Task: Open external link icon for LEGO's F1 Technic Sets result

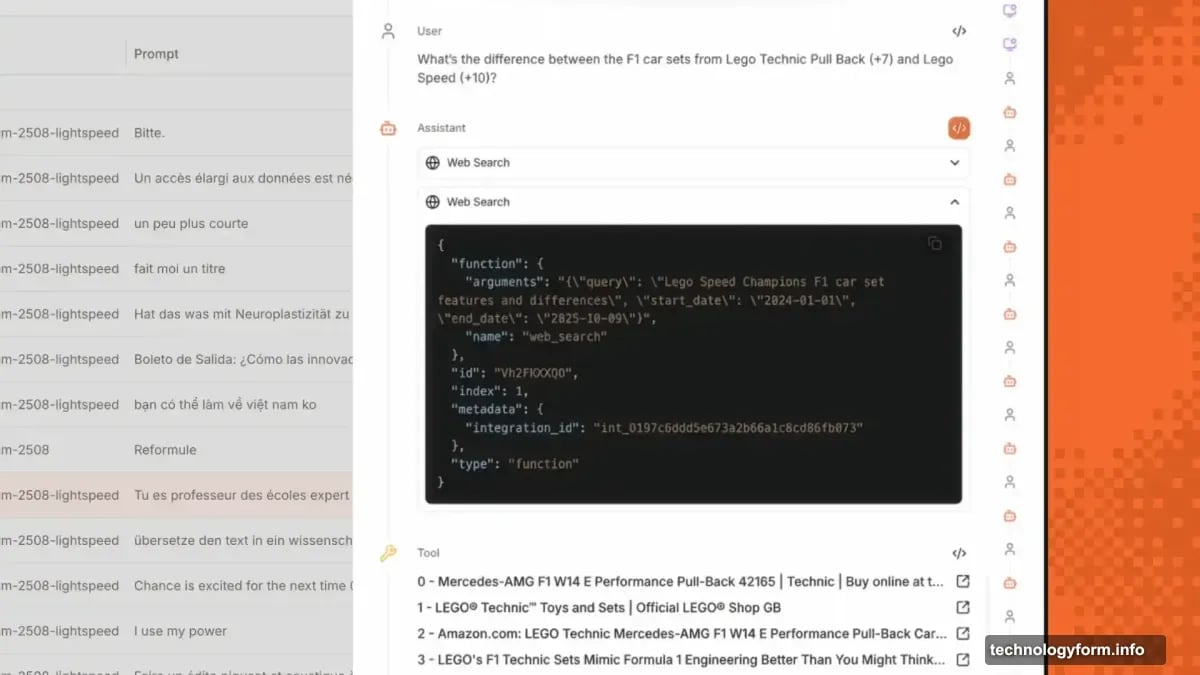Action: click(963, 659)
